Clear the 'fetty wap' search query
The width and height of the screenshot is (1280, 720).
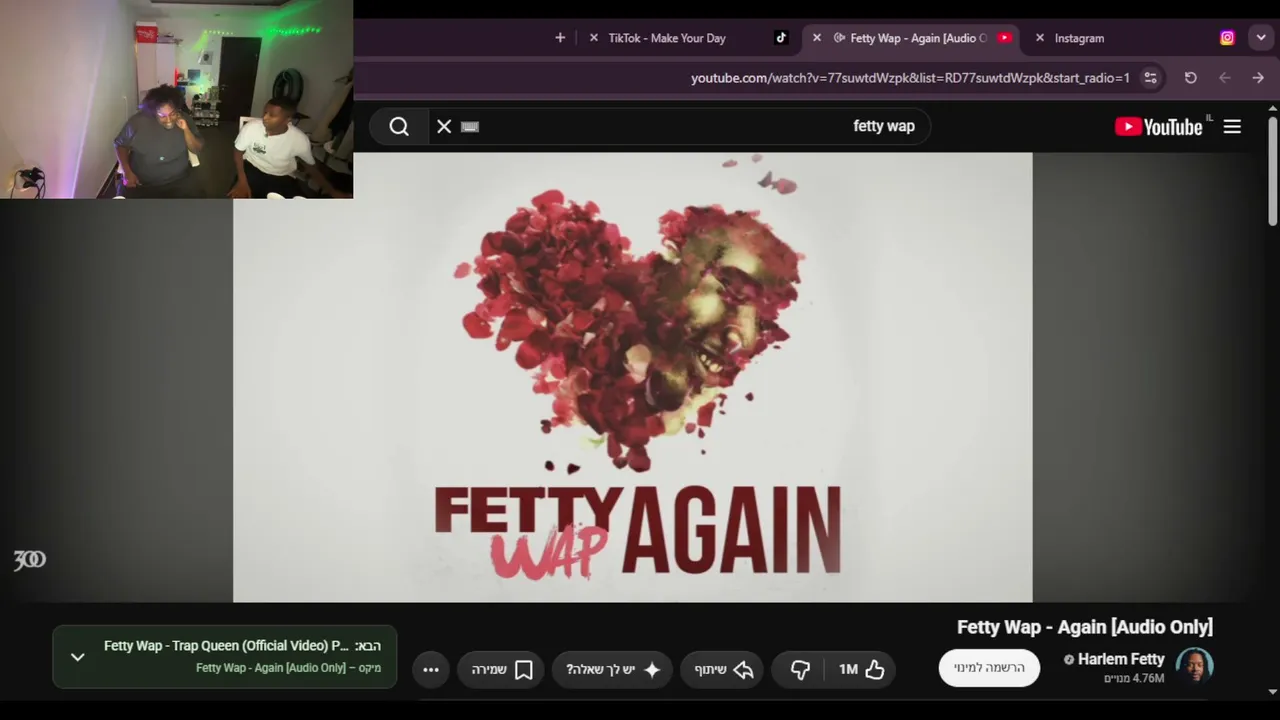(444, 126)
